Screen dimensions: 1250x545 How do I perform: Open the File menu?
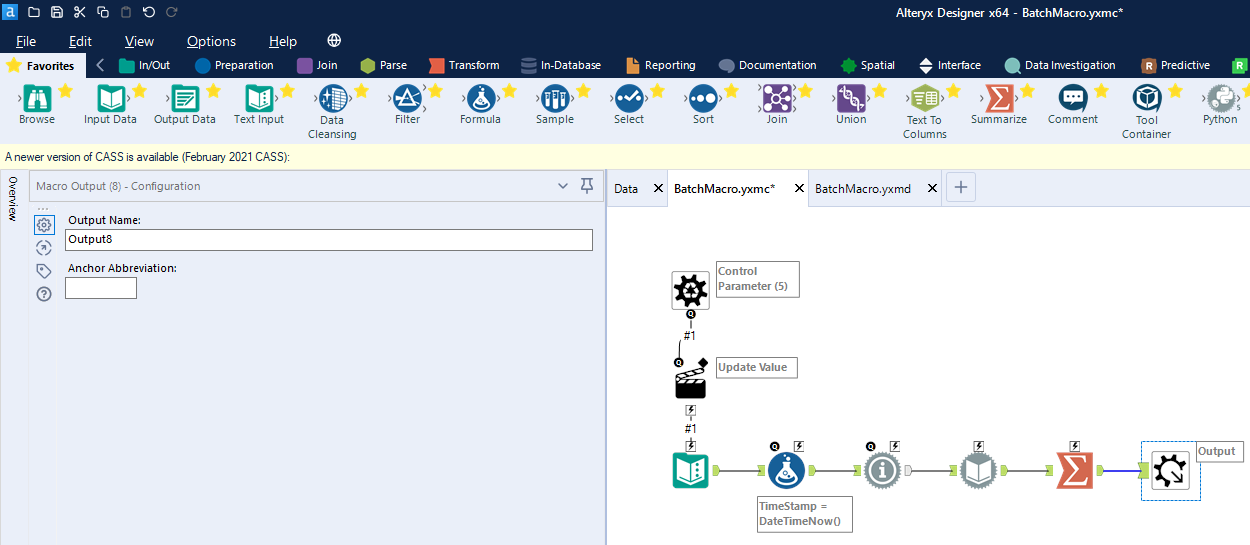tap(26, 41)
